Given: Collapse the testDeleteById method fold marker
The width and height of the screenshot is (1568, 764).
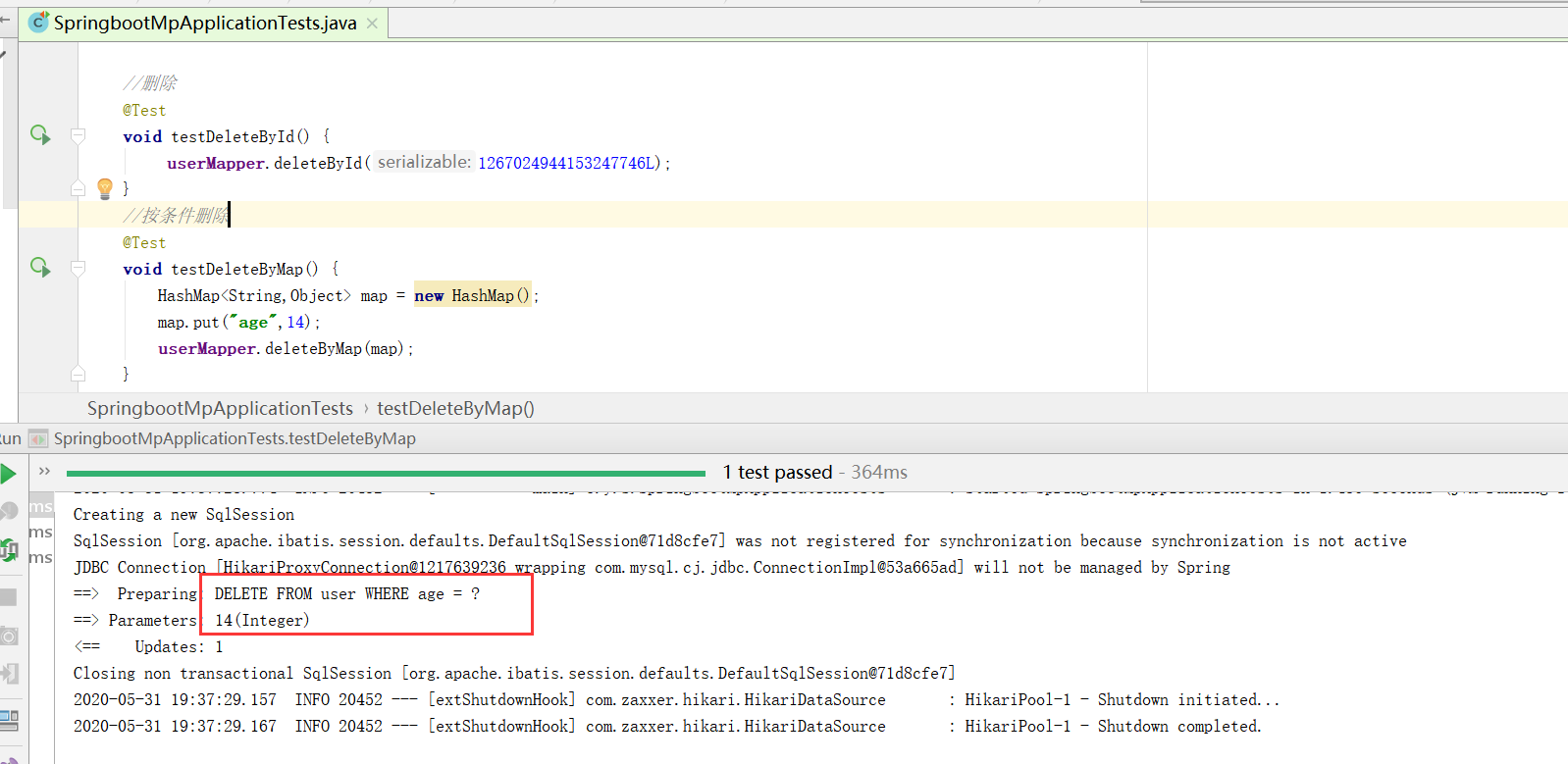Looking at the screenshot, I should coord(78,136).
